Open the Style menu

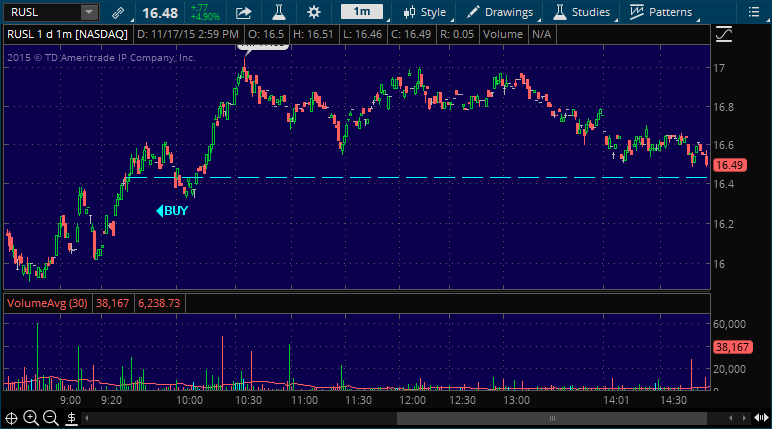coord(424,12)
